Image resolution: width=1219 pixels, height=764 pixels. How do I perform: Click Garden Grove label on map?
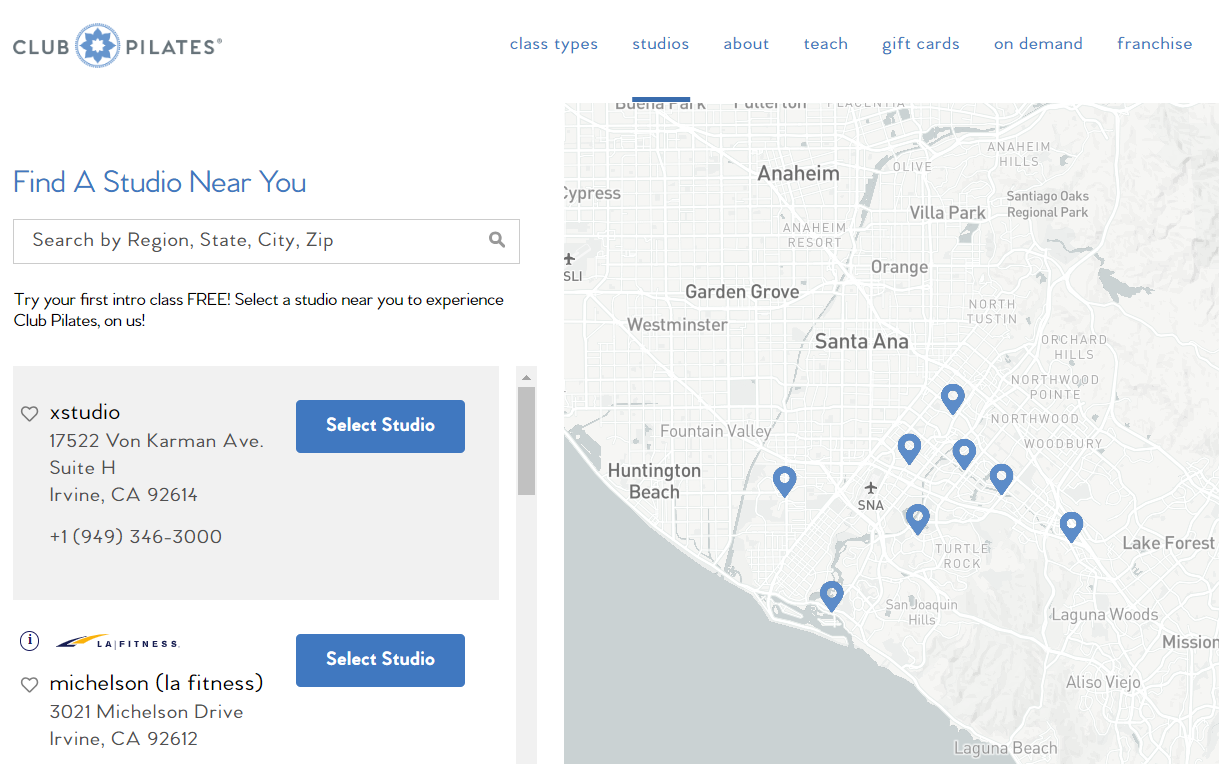(742, 292)
